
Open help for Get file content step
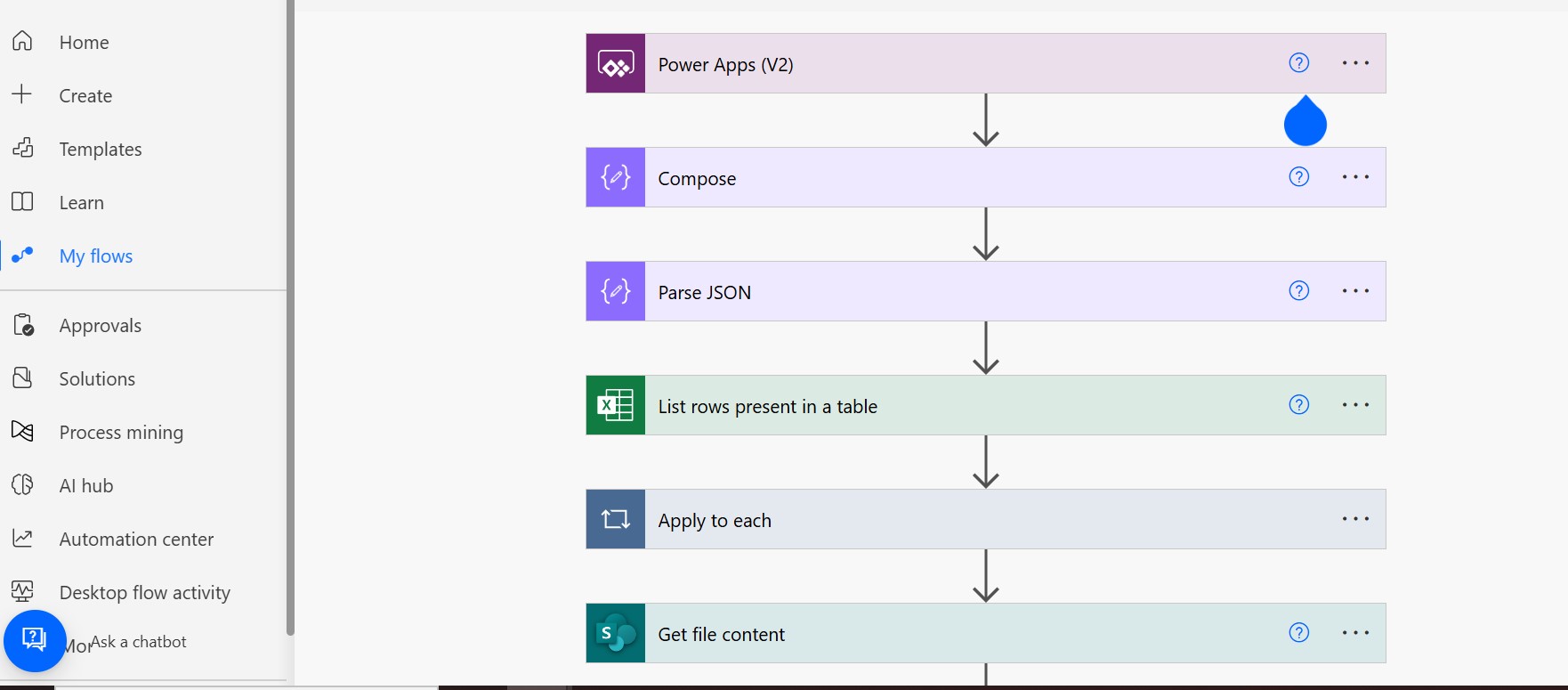coord(1299,632)
